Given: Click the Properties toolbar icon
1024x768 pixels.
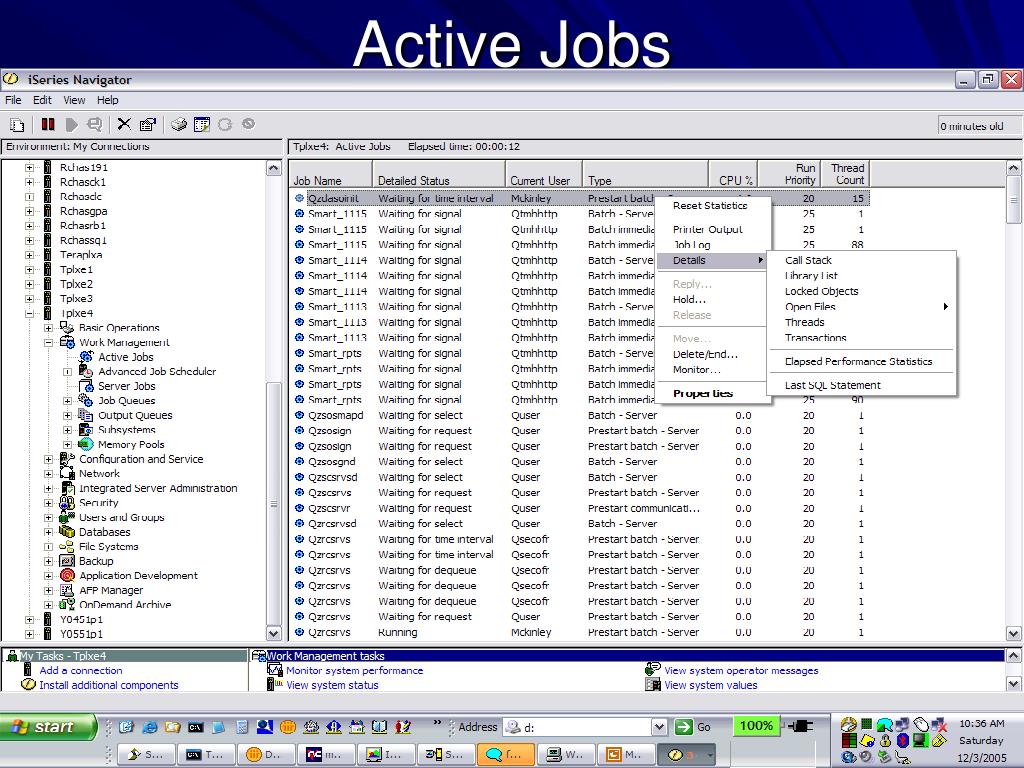Looking at the screenshot, I should [x=148, y=124].
